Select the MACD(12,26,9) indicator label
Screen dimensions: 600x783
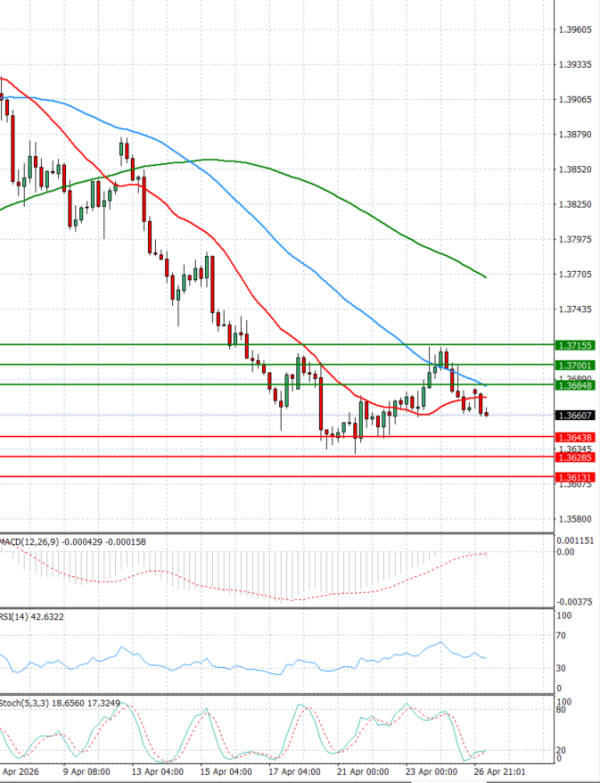[x=30, y=541]
